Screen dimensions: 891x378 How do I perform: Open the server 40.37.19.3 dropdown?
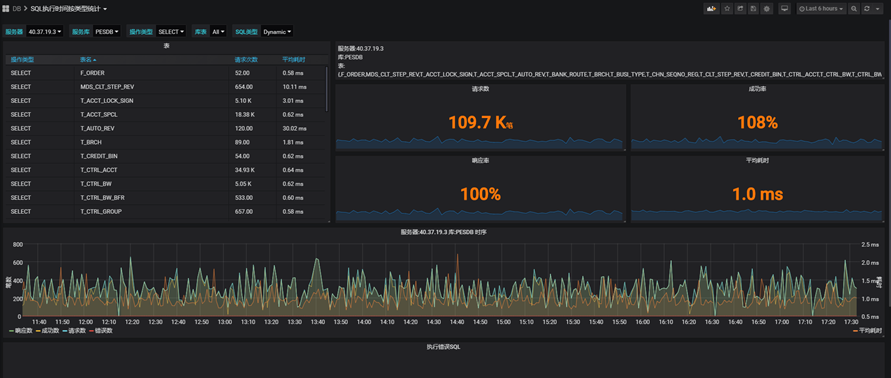(x=44, y=32)
